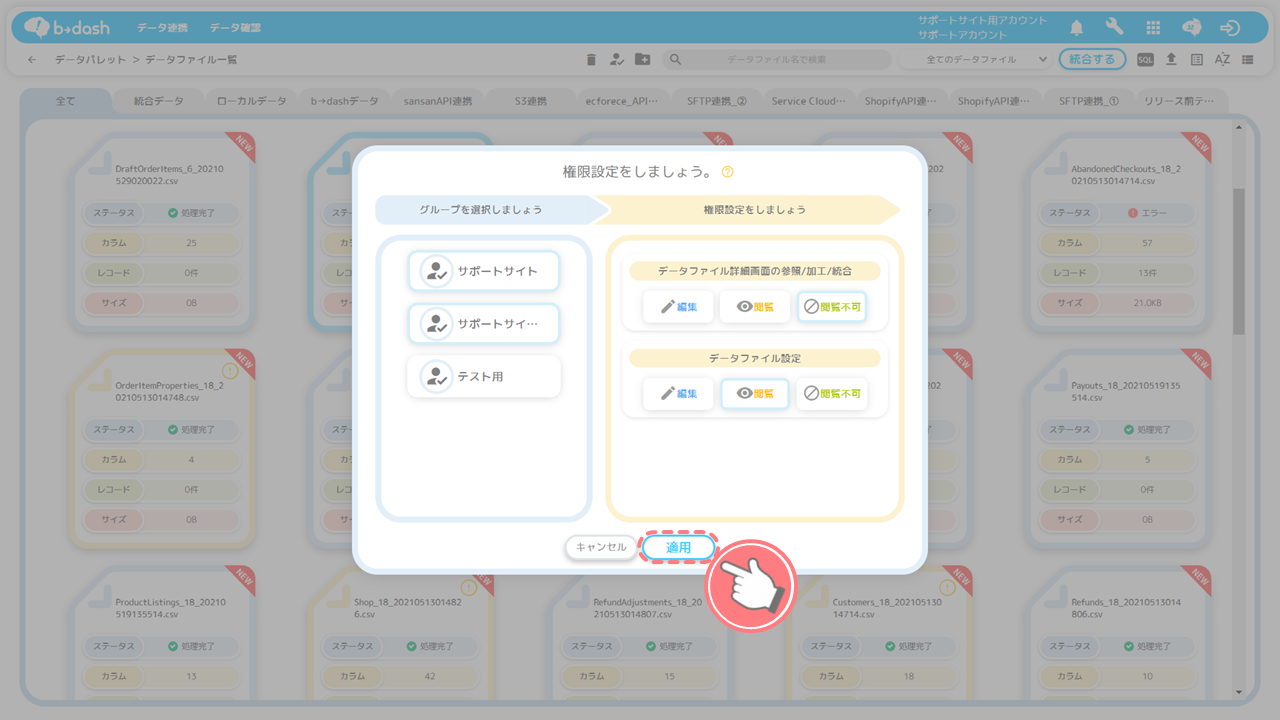The width and height of the screenshot is (1280, 720).
Task: Click the SQL icon
Action: coord(1146,60)
